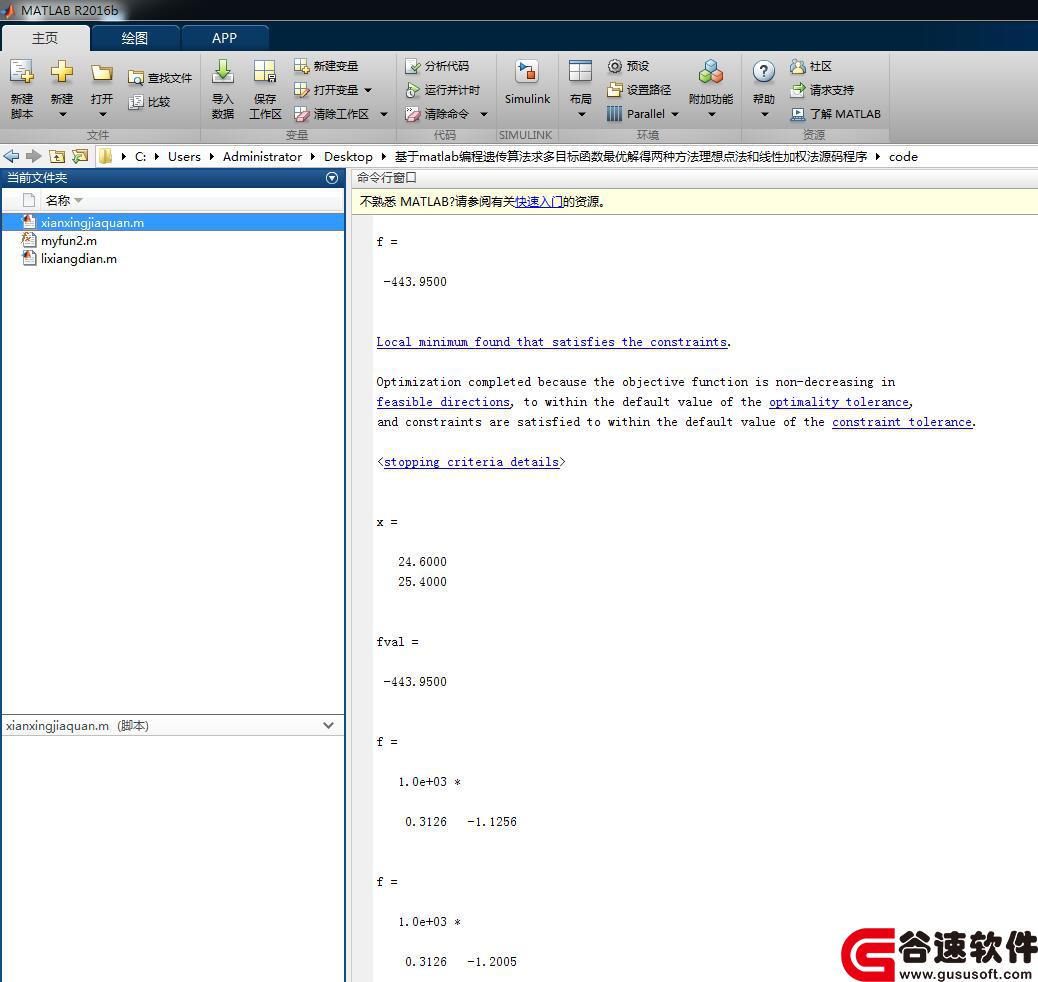
Task: Expand Add-Ons (附加功能) dropdown arrow
Action: click(x=712, y=115)
